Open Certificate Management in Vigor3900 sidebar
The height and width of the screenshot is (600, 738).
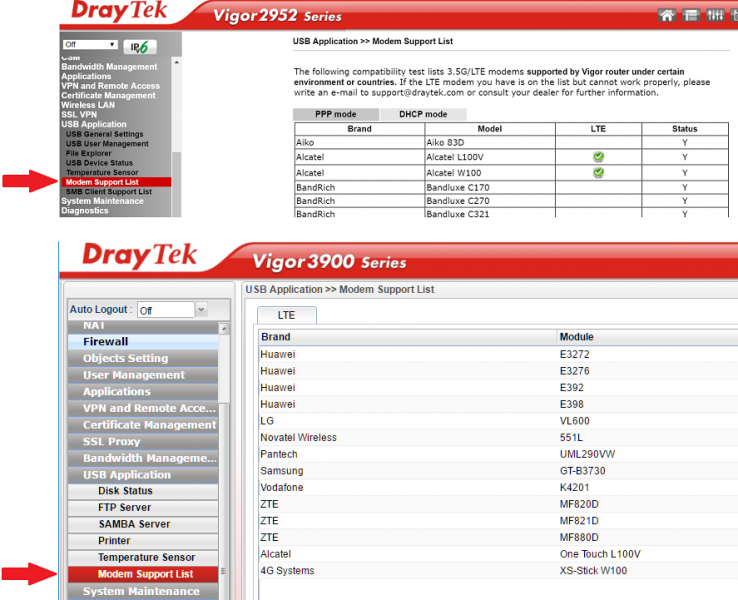click(x=143, y=425)
